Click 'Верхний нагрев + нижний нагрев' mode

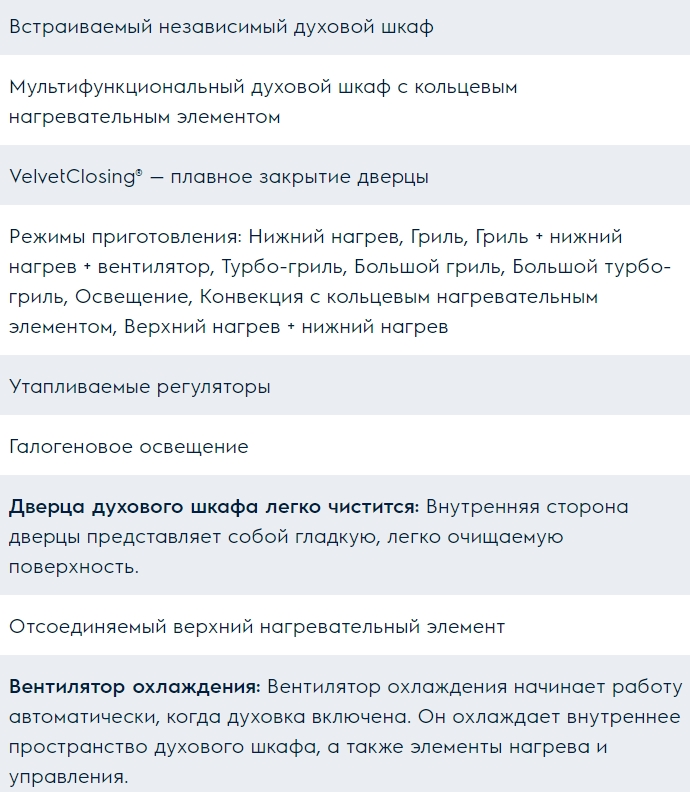coord(286,327)
